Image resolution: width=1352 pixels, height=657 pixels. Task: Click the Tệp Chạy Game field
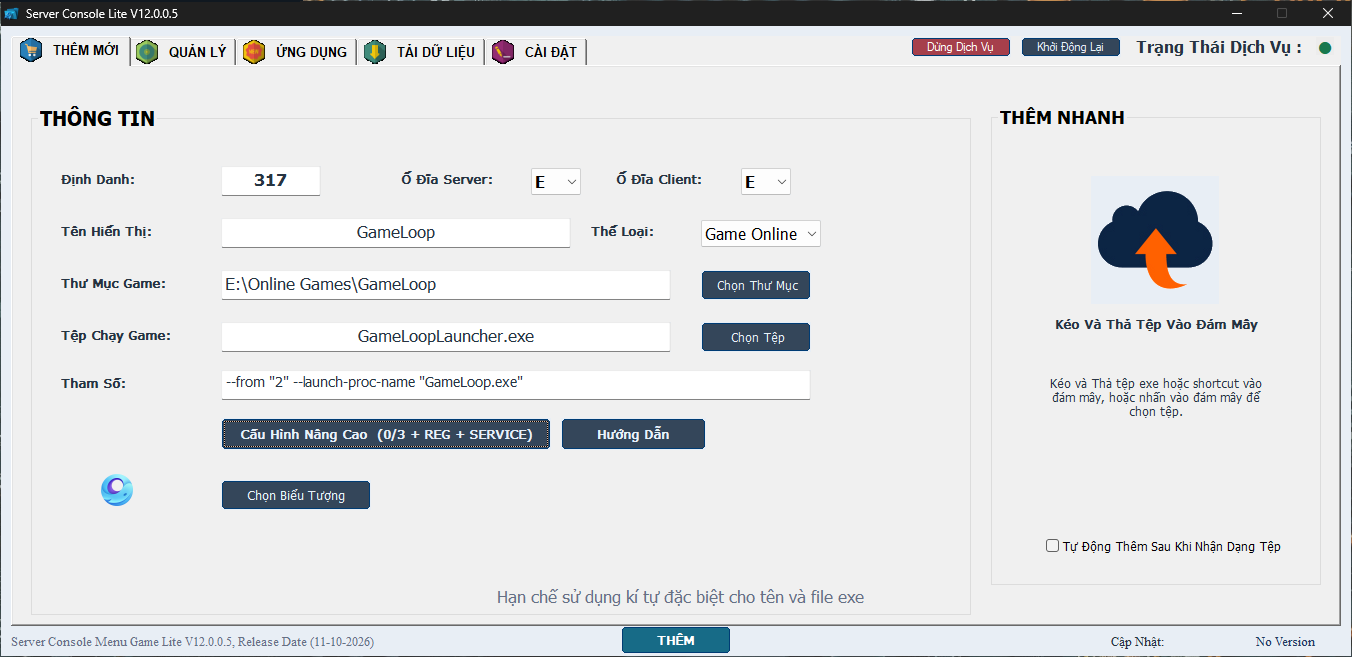pos(446,337)
